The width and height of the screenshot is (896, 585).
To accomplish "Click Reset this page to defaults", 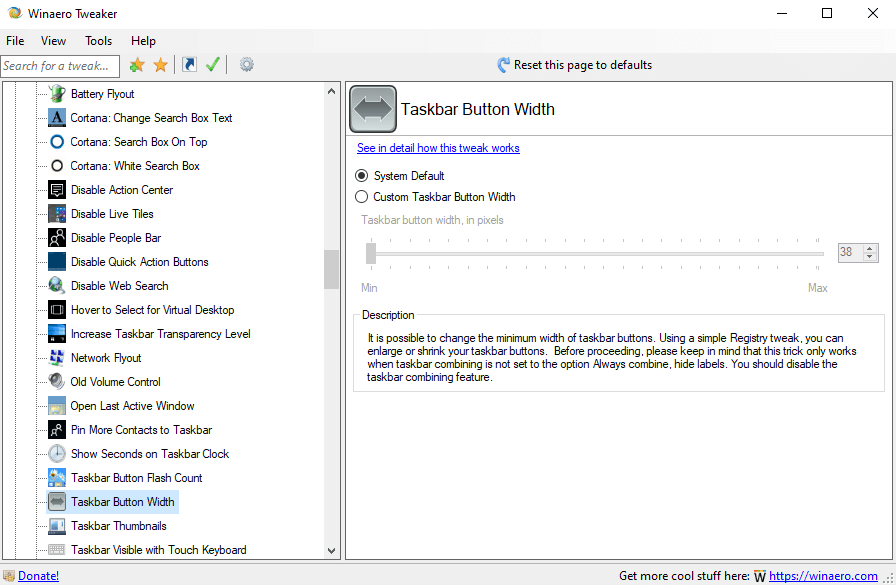I will pos(574,65).
